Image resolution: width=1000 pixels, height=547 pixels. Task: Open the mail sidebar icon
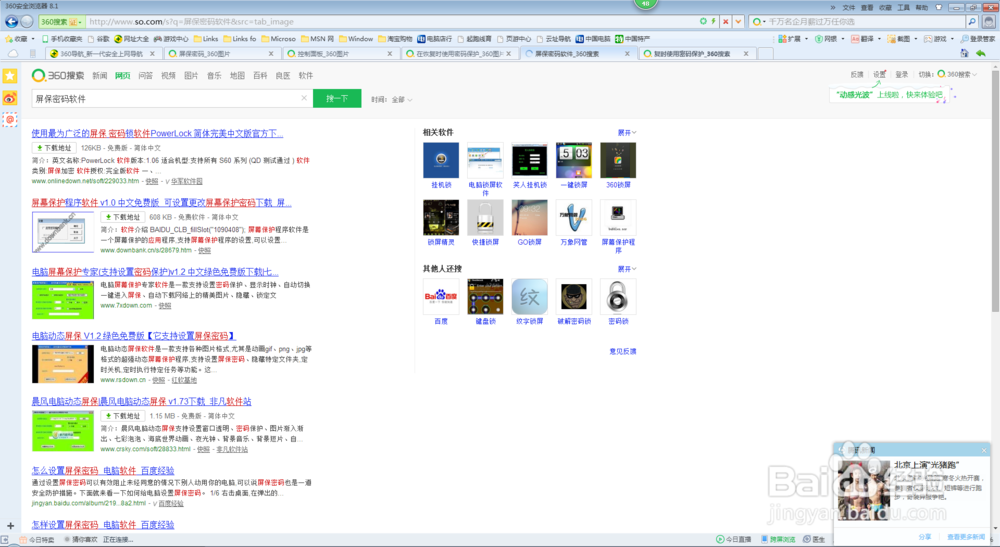coord(10,119)
